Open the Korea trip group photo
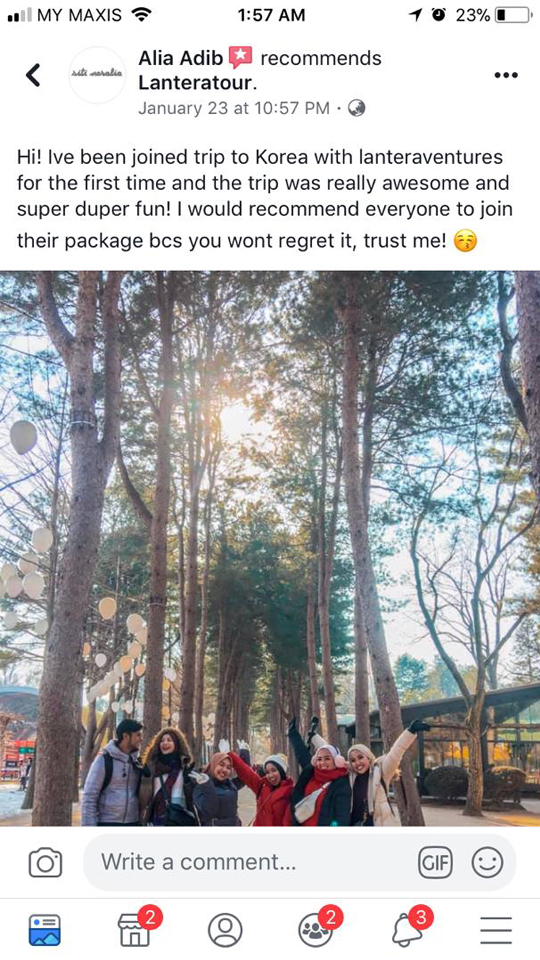The height and width of the screenshot is (960, 540). (x=270, y=549)
